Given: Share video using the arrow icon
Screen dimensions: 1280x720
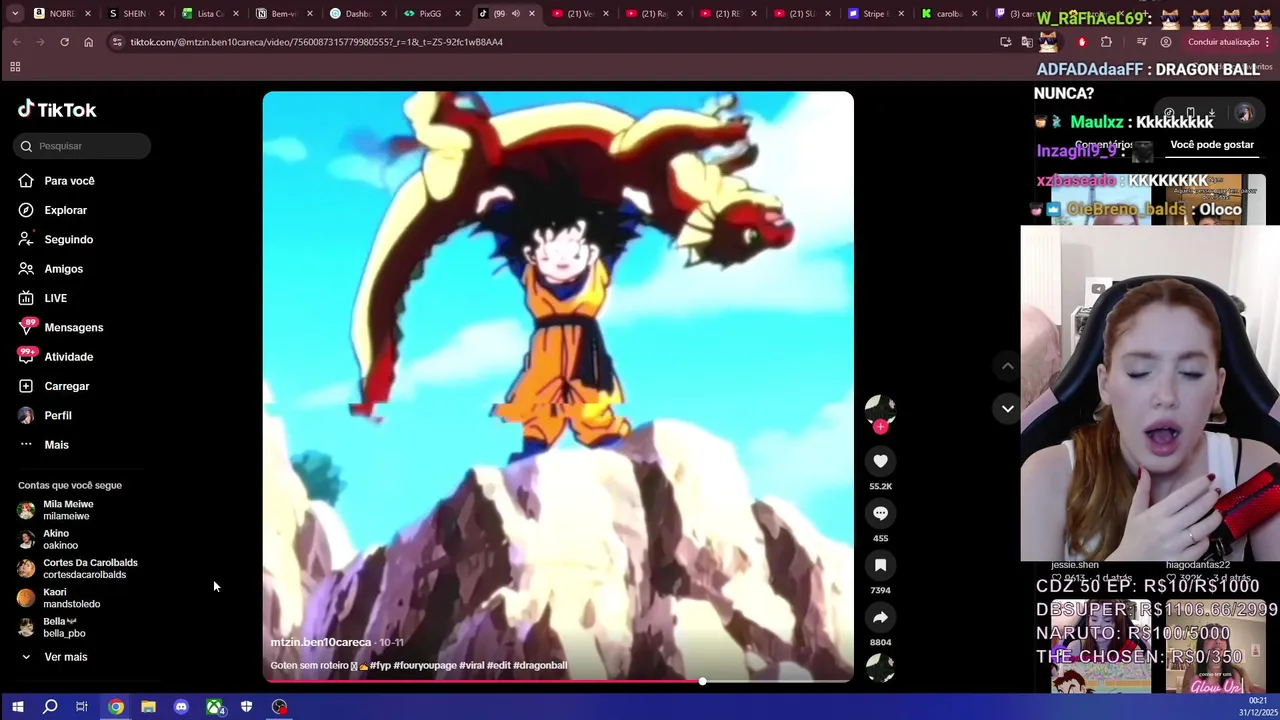Looking at the screenshot, I should [880, 617].
